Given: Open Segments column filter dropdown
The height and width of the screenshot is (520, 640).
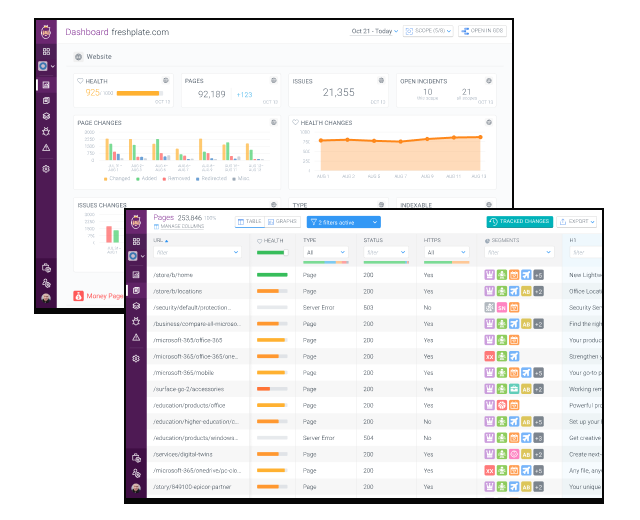Looking at the screenshot, I should 519,252.
